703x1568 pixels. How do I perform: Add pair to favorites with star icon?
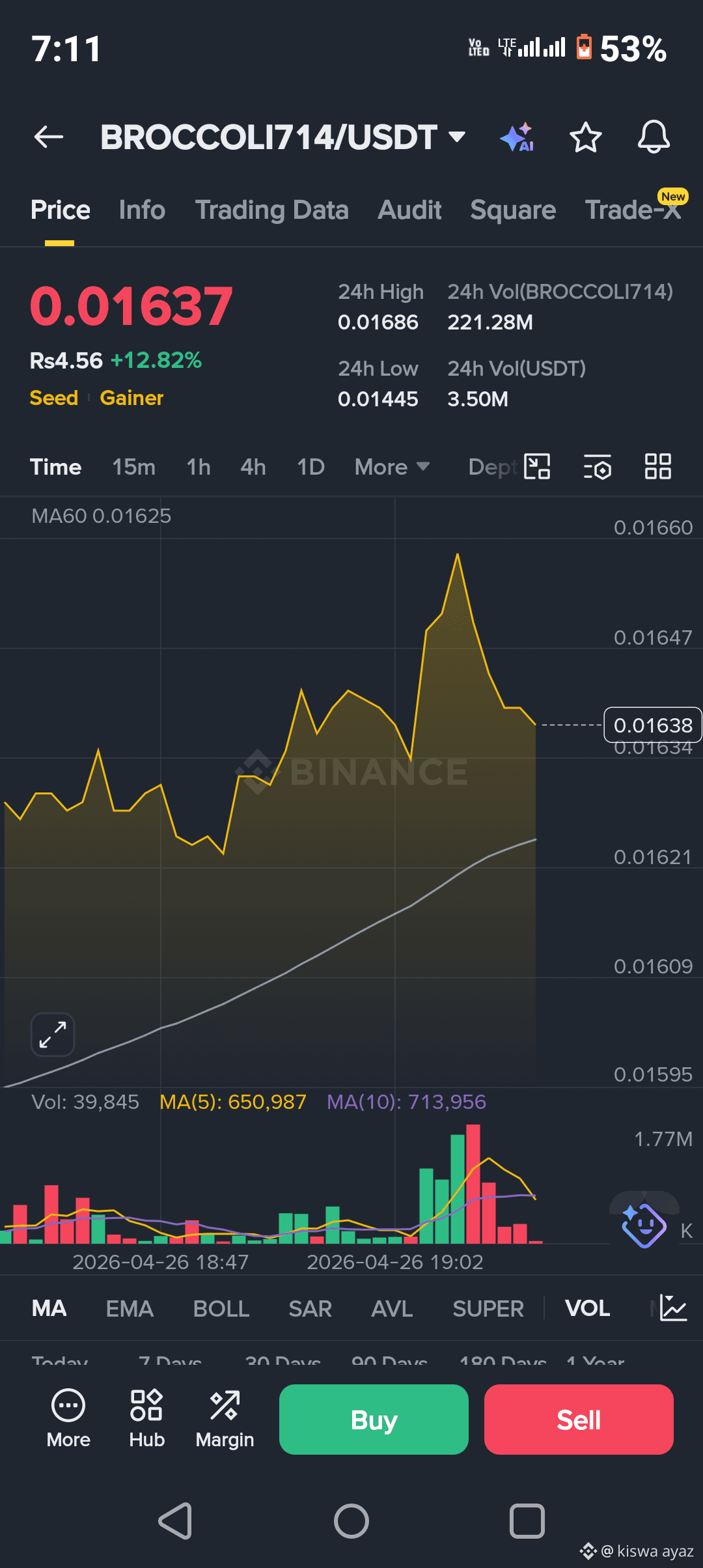585,137
